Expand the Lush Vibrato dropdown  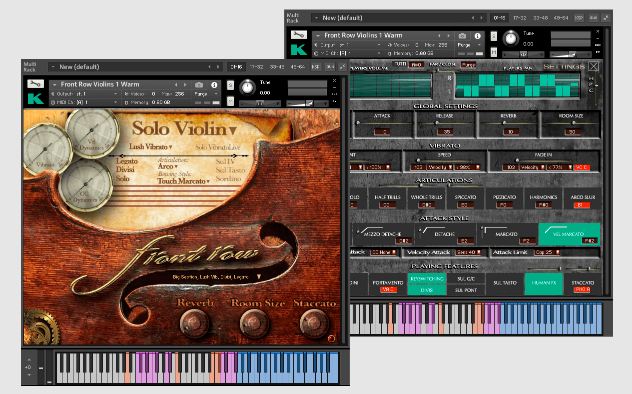150,147
